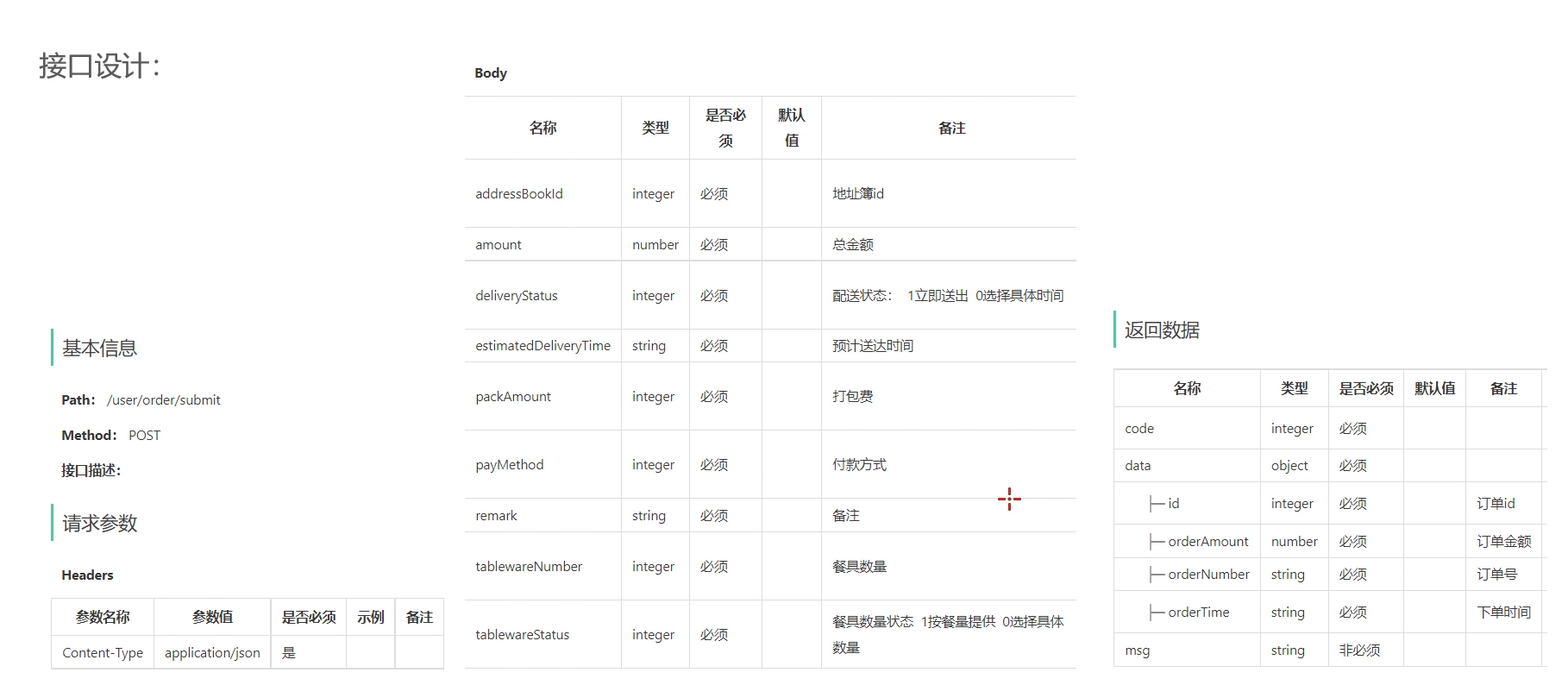Click the Content-Type cell
This screenshot has width=1568, height=685.
(103, 652)
